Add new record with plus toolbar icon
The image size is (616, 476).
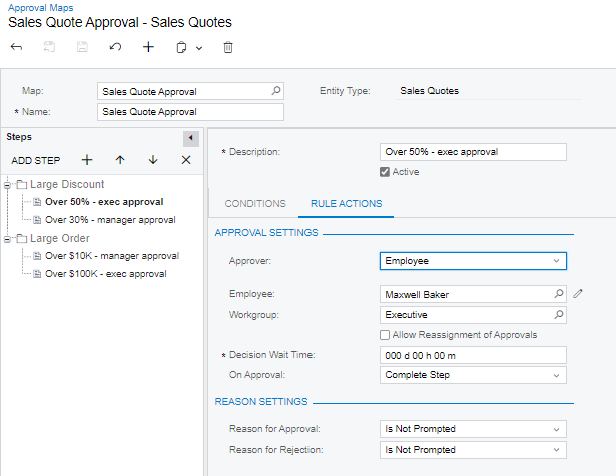(148, 47)
